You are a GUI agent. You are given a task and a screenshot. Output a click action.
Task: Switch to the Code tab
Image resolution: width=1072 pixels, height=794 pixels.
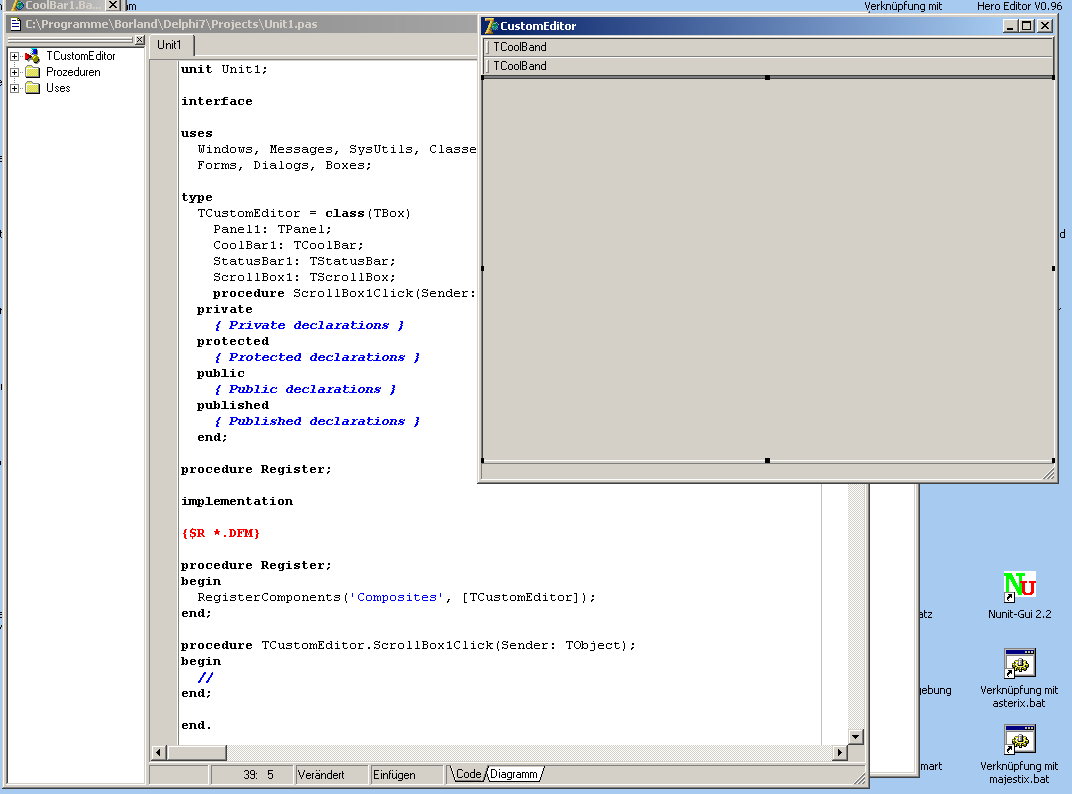[468, 774]
